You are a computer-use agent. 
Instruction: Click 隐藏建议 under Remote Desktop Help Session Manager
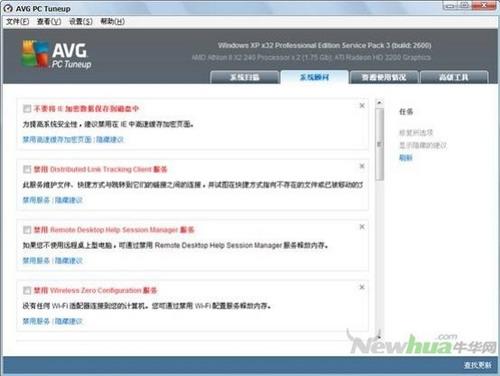click(x=68, y=261)
